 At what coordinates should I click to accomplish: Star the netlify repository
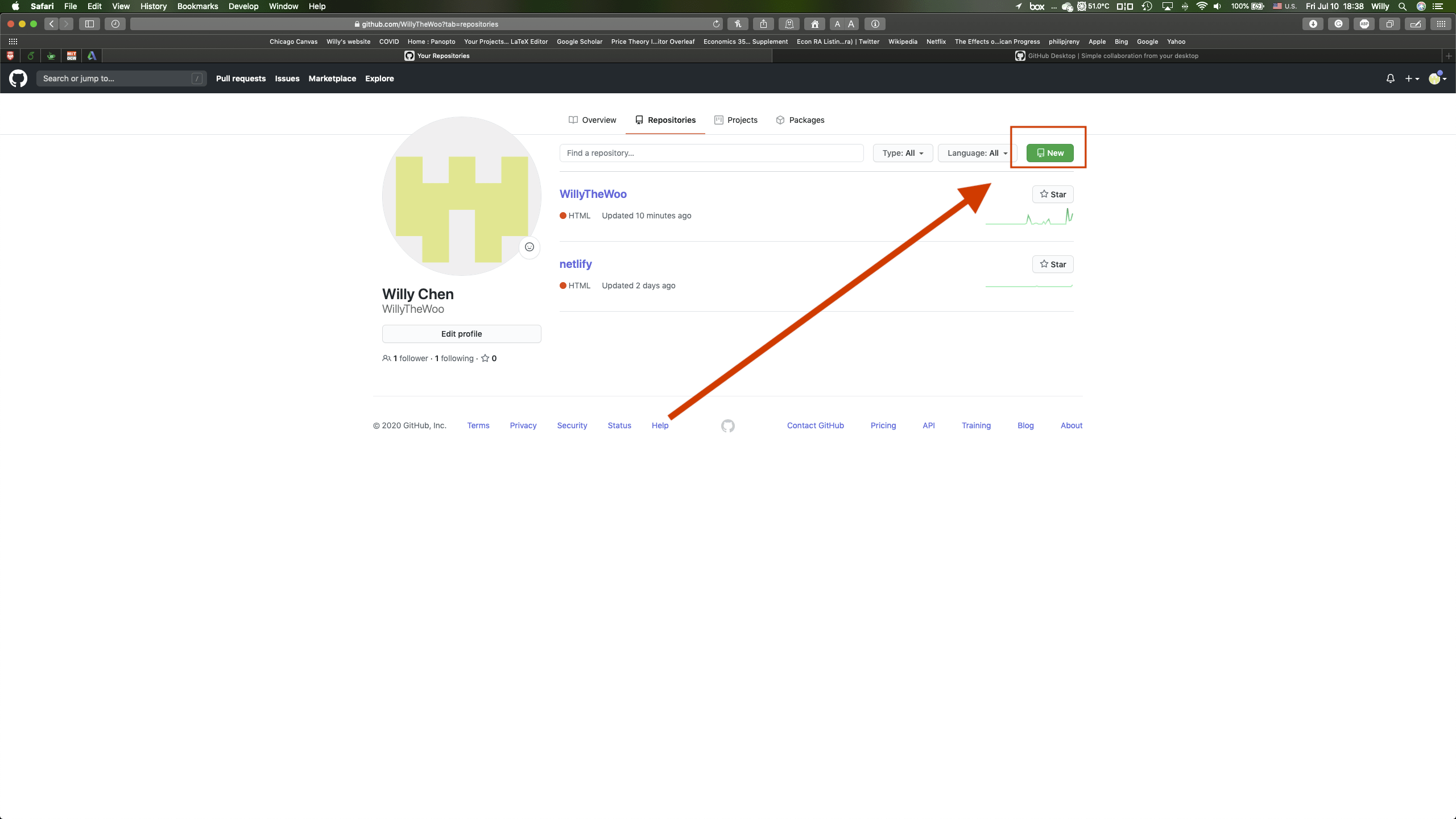(x=1053, y=264)
